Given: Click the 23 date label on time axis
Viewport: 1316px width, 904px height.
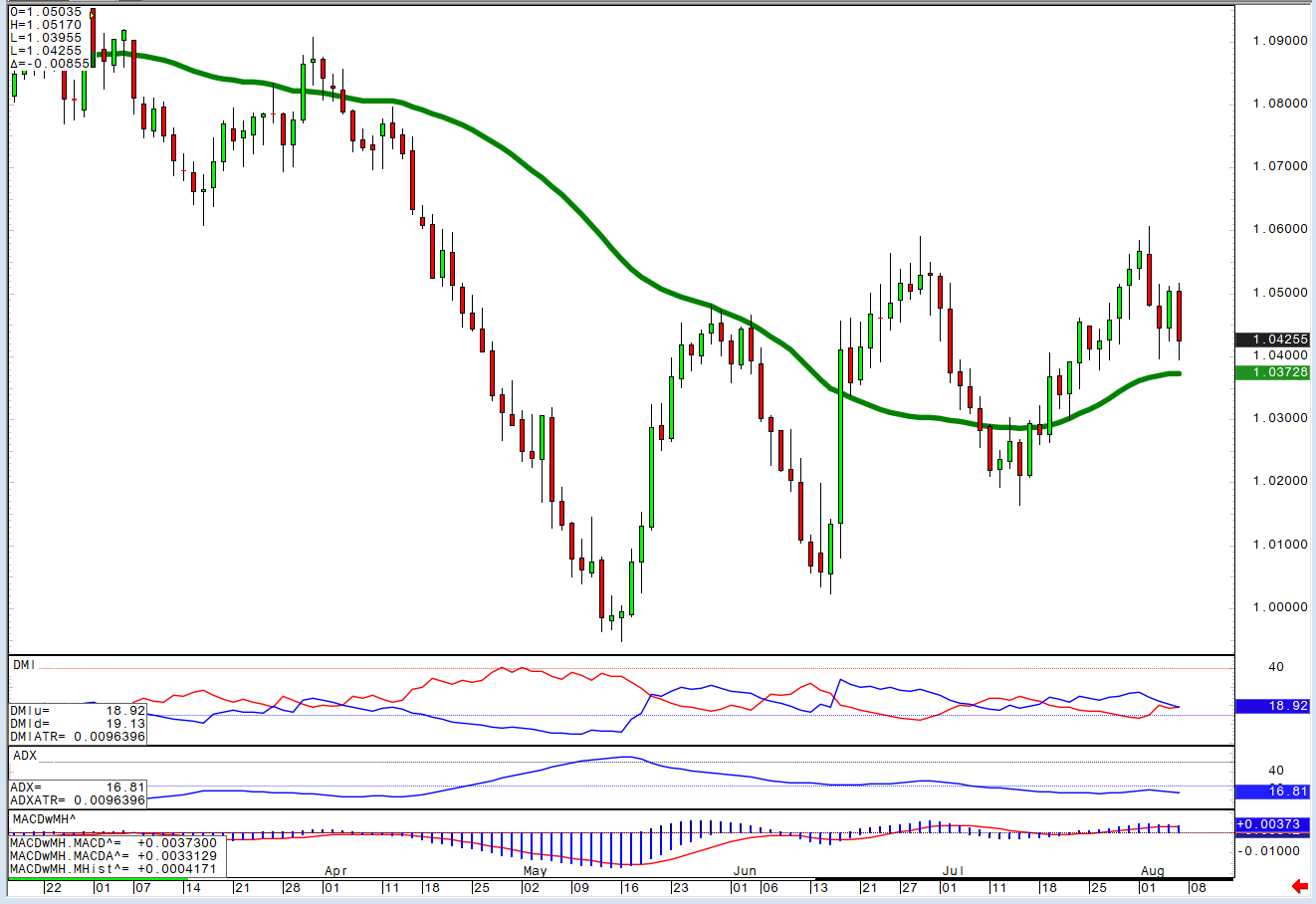Looking at the screenshot, I should (x=680, y=886).
